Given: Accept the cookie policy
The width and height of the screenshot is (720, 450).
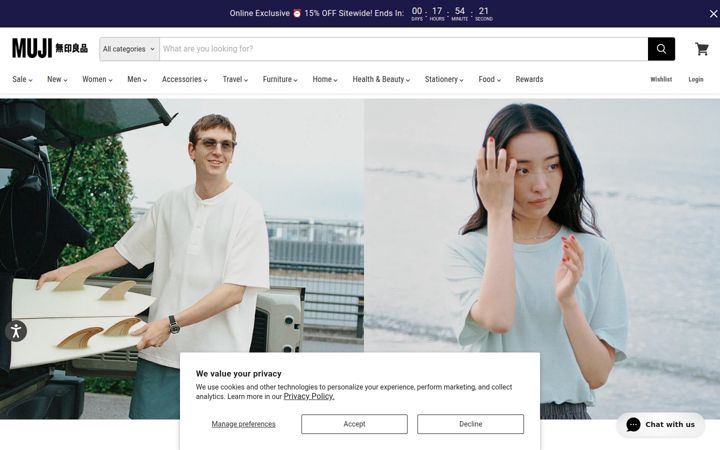Looking at the screenshot, I should pos(354,424).
